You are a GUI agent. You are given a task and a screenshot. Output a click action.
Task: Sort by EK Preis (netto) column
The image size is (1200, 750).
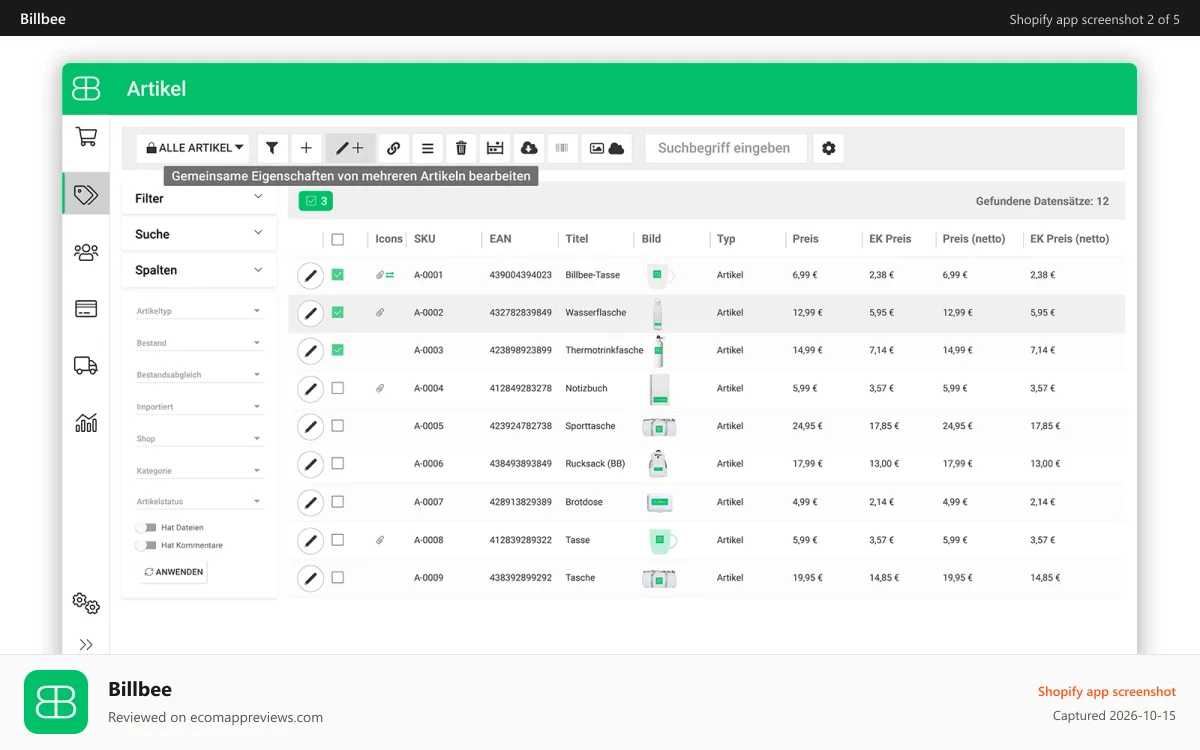click(1069, 239)
